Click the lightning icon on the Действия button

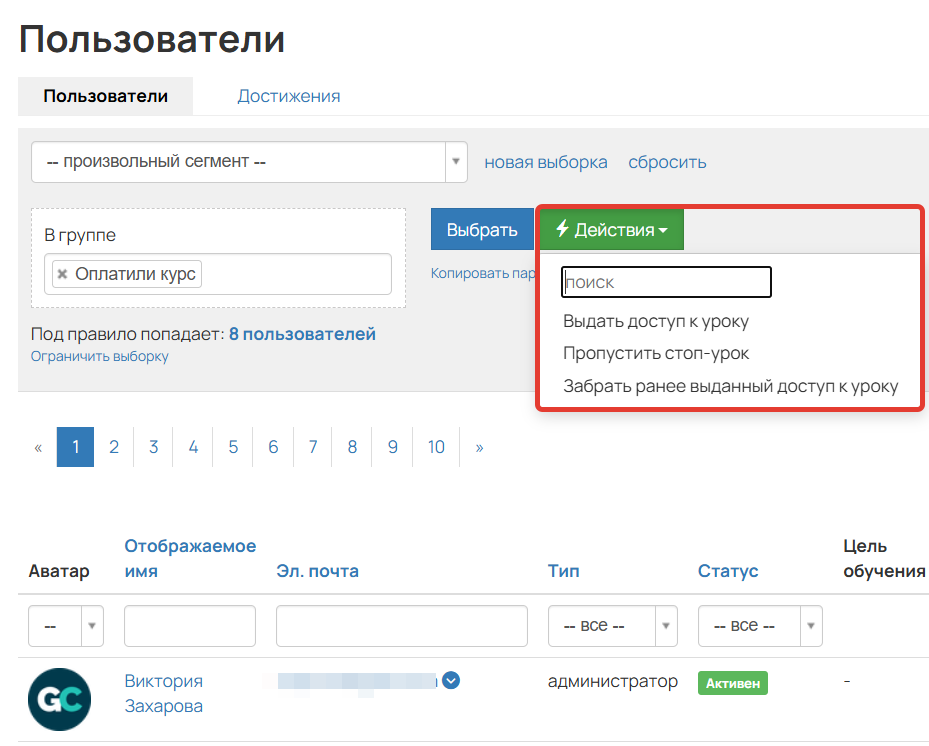click(563, 228)
